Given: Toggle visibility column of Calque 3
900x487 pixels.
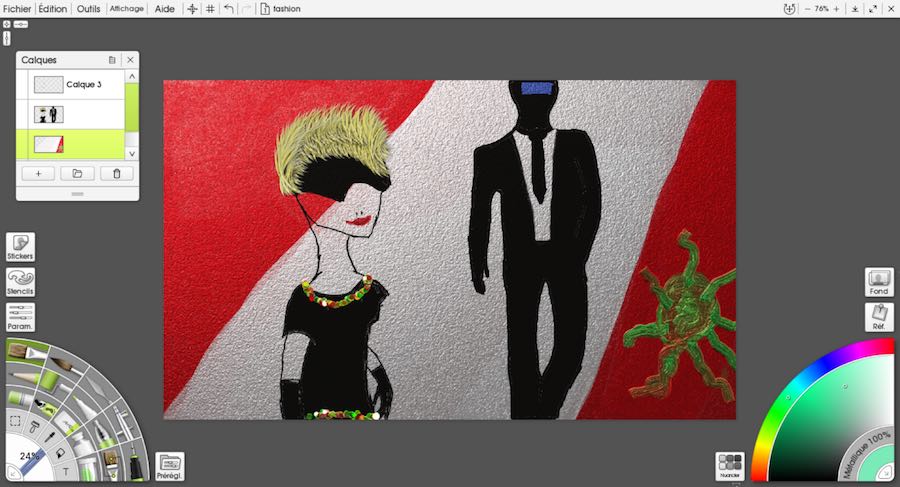Looking at the screenshot, I should click(x=22, y=84).
